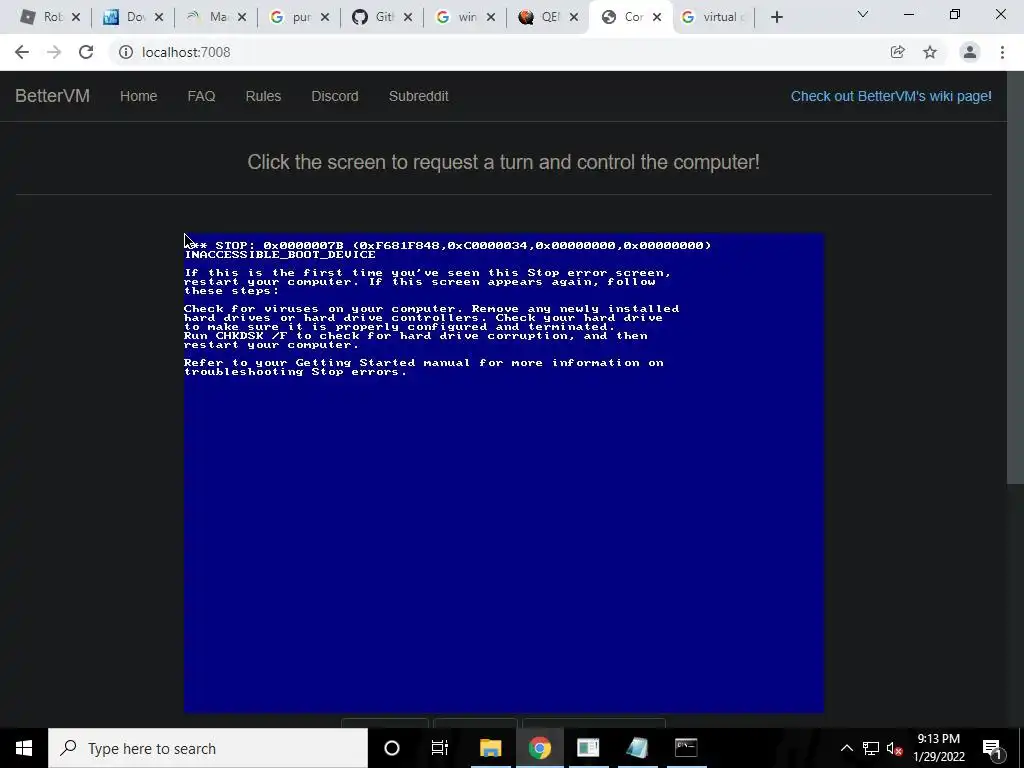Go to the Home nav link
This screenshot has width=1024, height=768.
pyautogui.click(x=138, y=96)
